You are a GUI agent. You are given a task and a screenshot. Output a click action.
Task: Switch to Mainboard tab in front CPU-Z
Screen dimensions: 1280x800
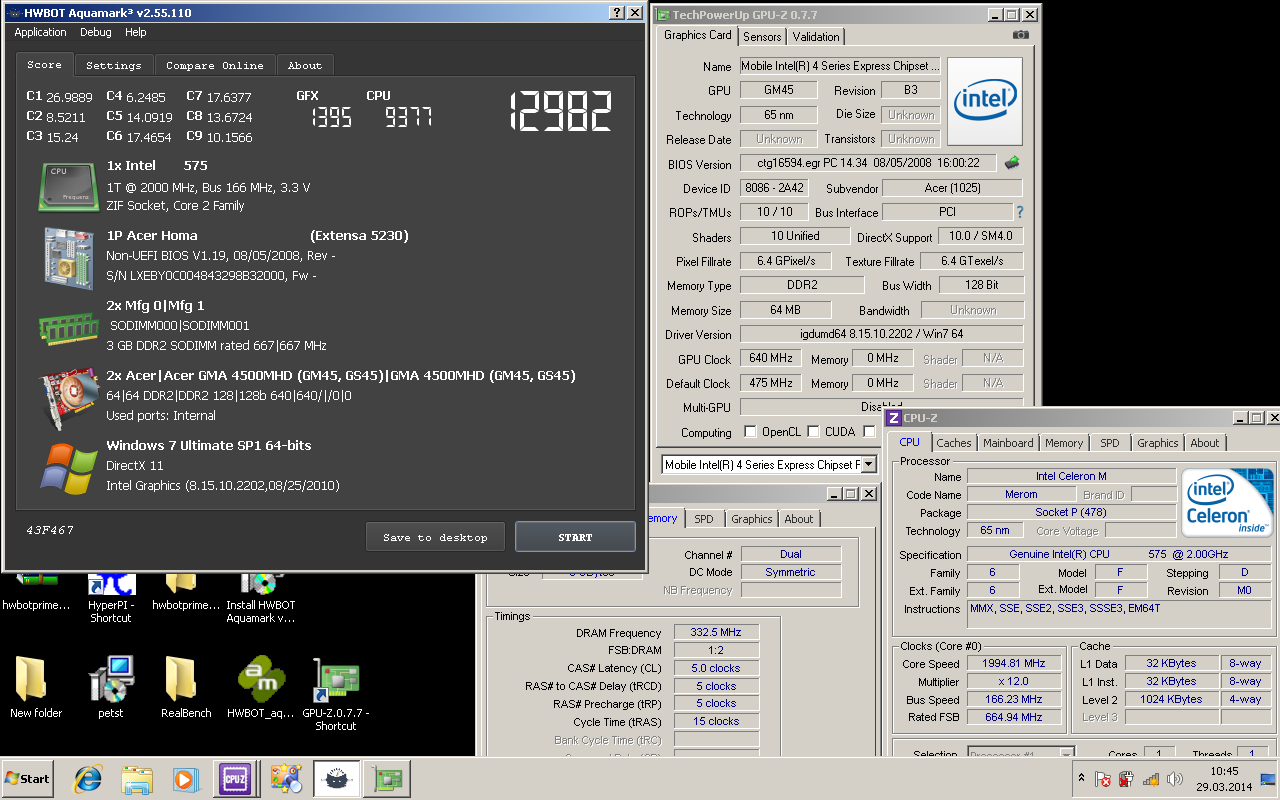tap(1008, 443)
